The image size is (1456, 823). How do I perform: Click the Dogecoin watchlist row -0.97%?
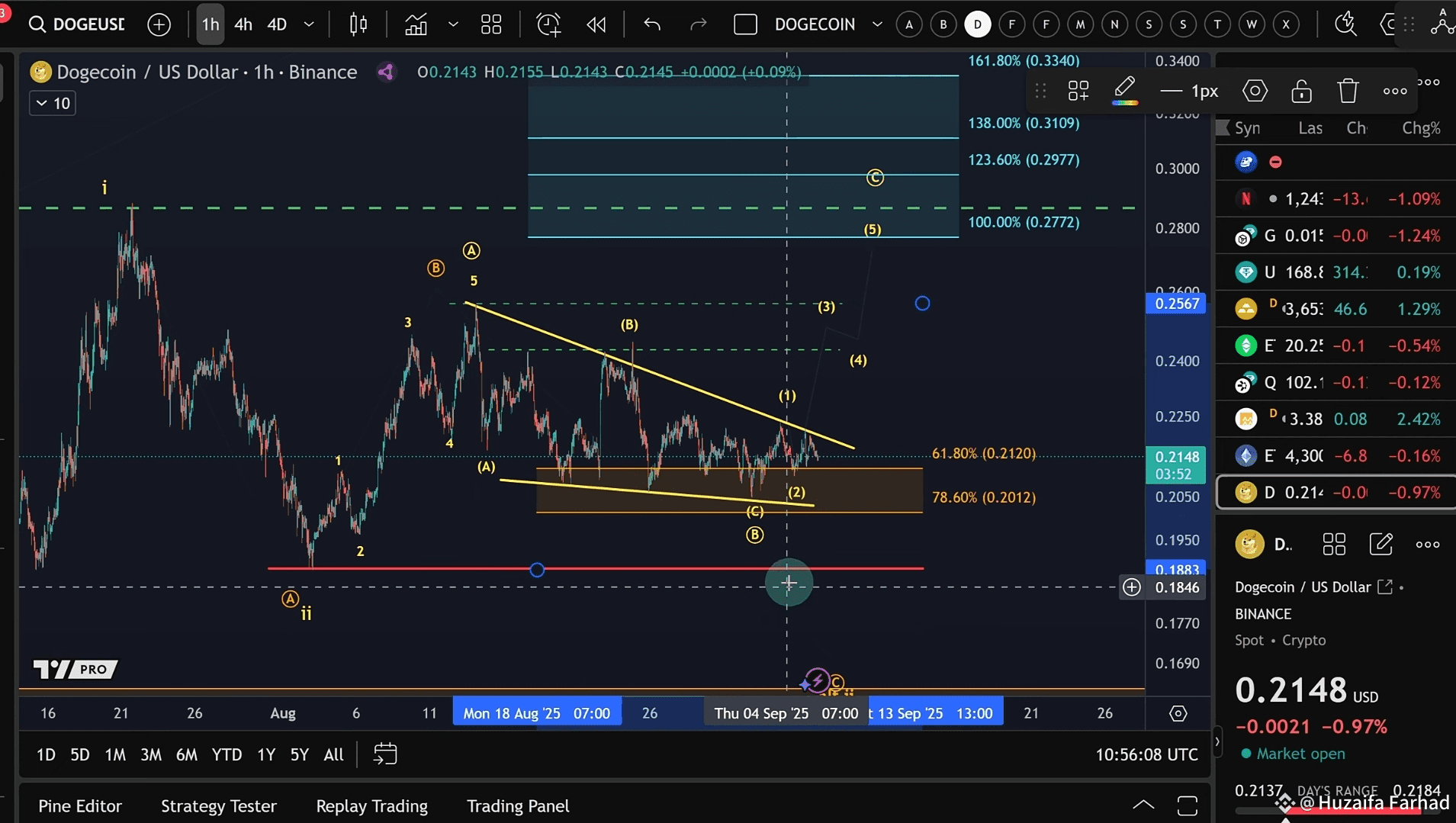click(x=1336, y=492)
